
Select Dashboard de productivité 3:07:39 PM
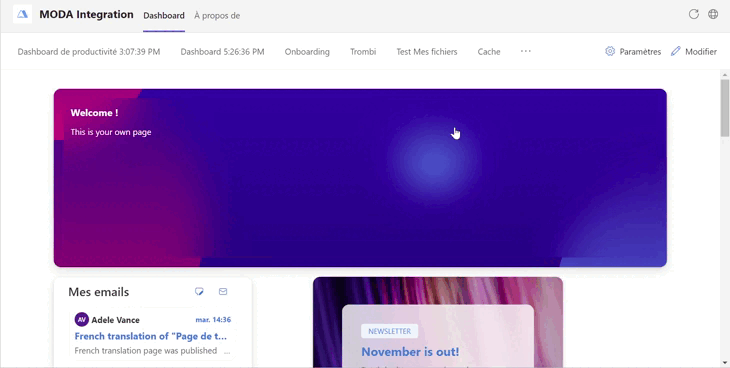(89, 52)
